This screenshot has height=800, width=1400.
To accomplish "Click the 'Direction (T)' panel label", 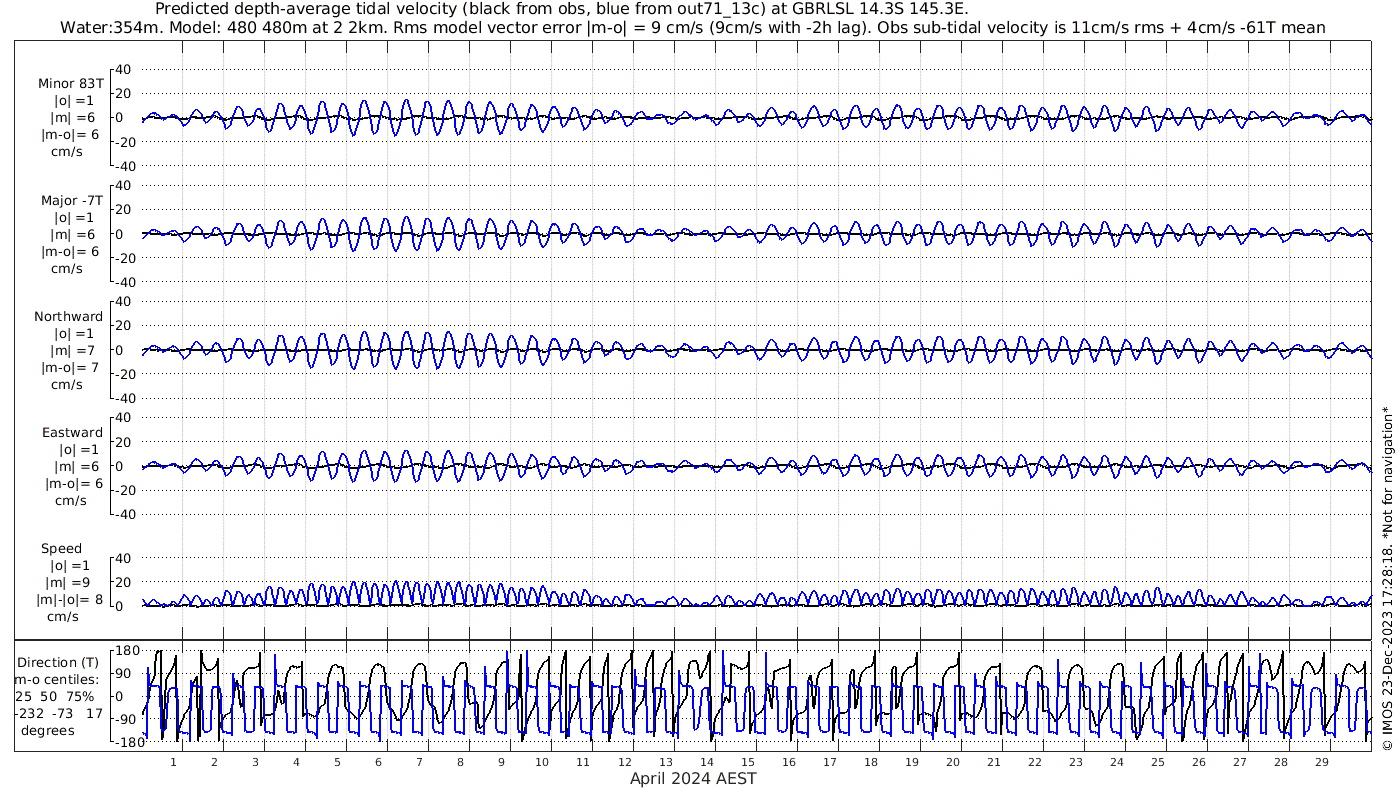I will click(x=60, y=663).
